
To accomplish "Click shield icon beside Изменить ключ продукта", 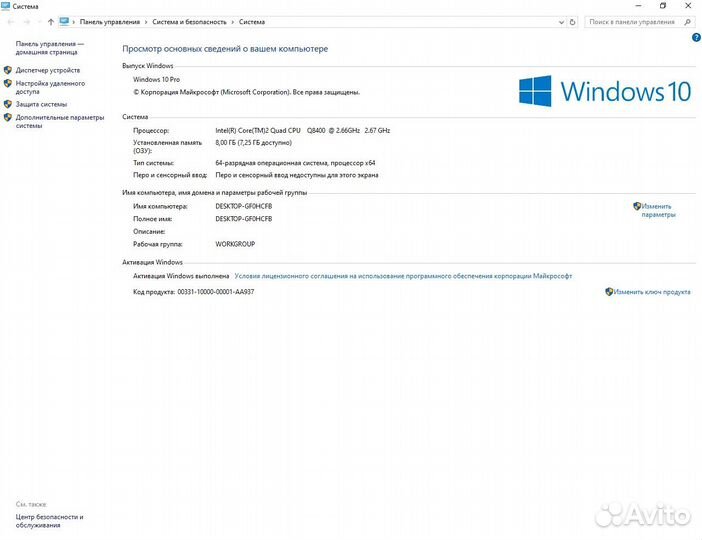I will (609, 292).
